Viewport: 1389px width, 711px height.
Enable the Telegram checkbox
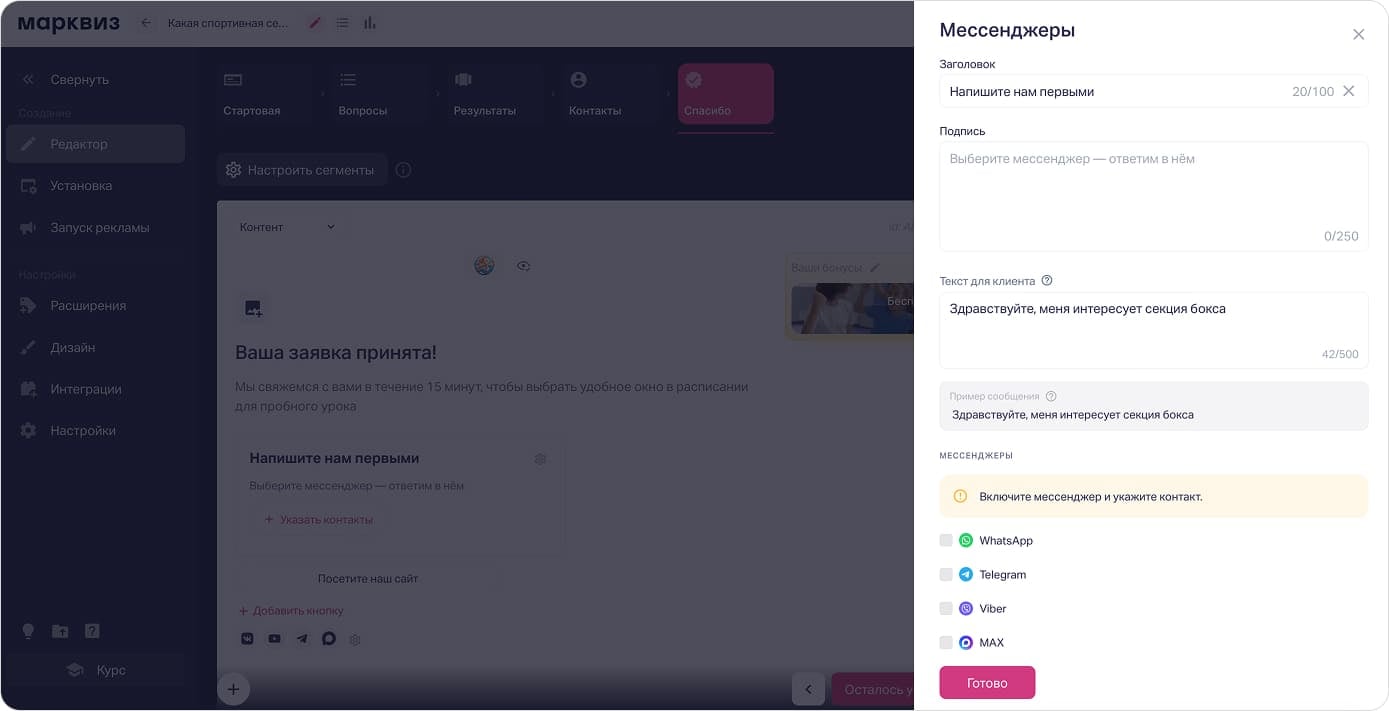click(x=946, y=574)
